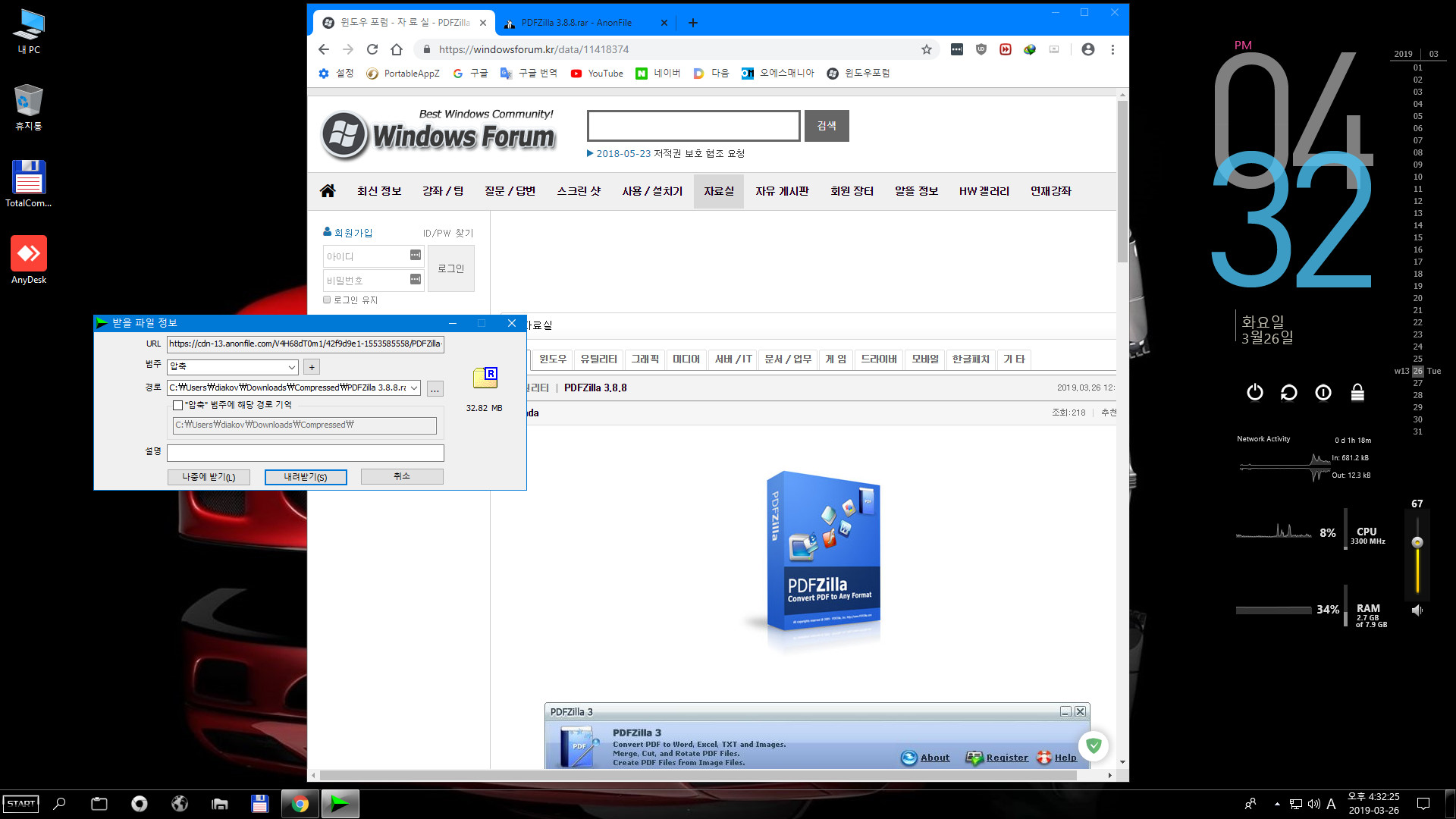Toggle the "압축" 범주에 해당 경로 기억 checkbox
The width and height of the screenshot is (1456, 819).
(177, 405)
